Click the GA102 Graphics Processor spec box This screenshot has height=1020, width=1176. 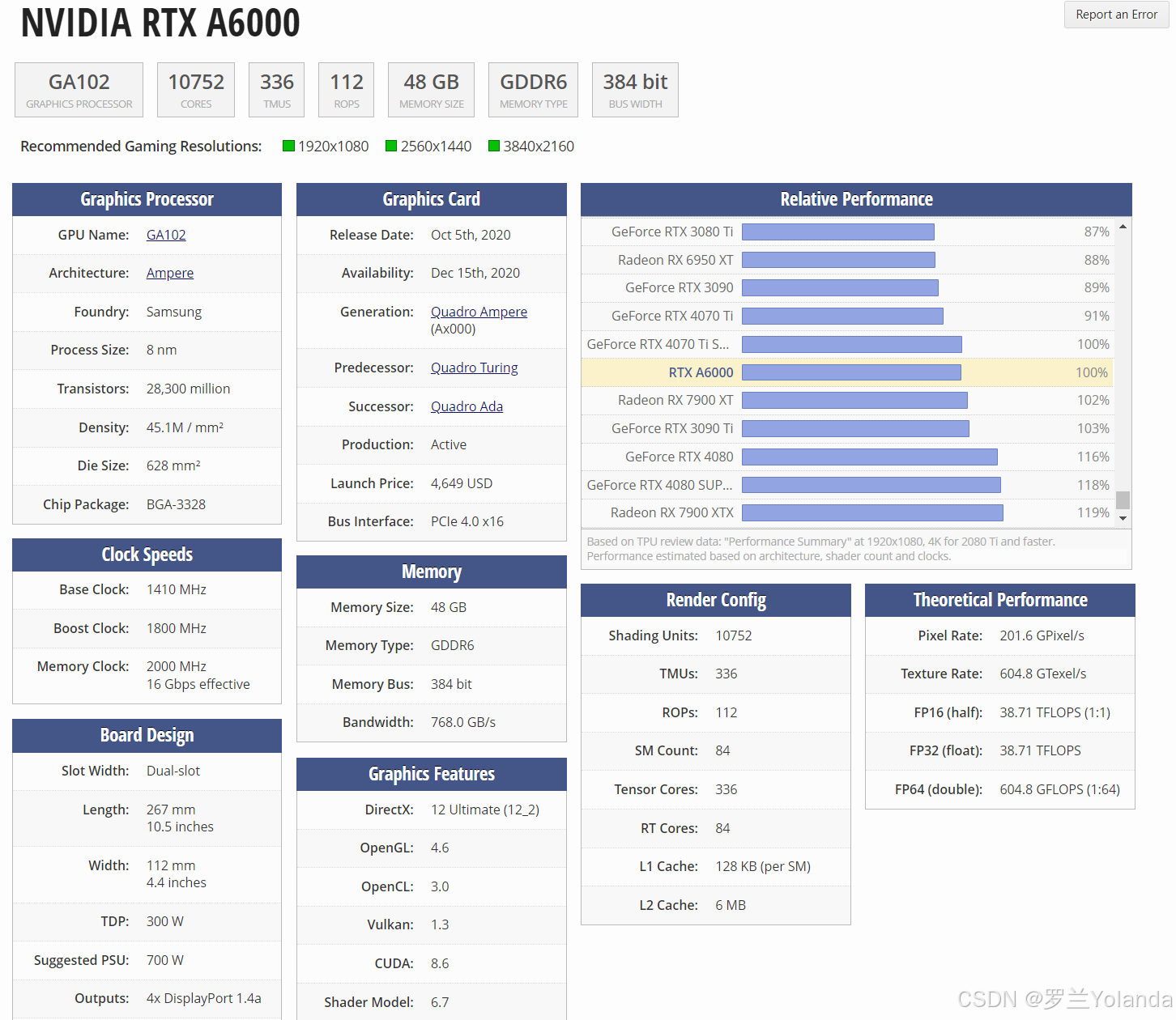[79, 90]
